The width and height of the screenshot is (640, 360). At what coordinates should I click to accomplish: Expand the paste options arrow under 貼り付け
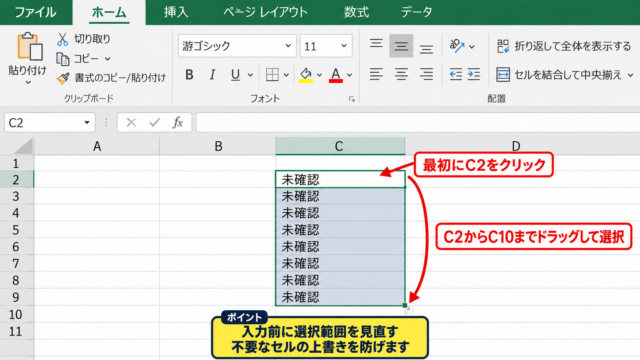pos(28,83)
